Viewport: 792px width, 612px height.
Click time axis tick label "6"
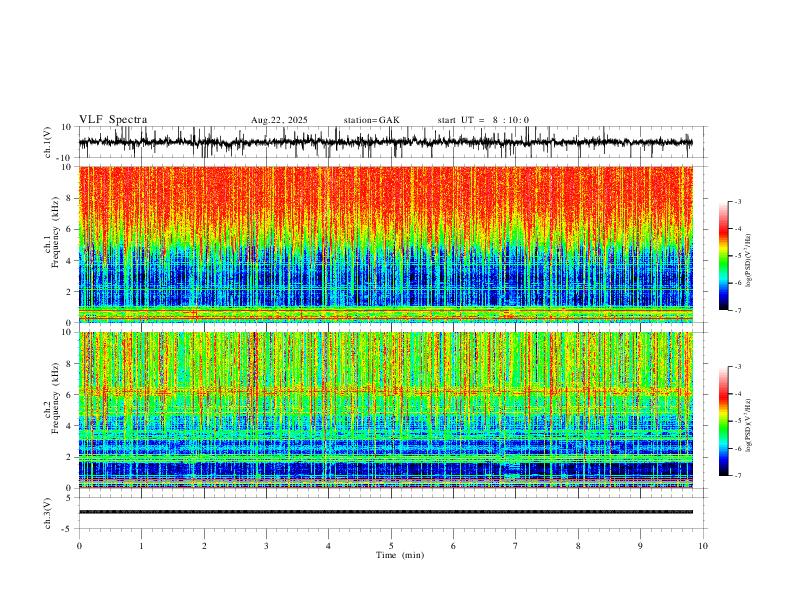pos(453,546)
